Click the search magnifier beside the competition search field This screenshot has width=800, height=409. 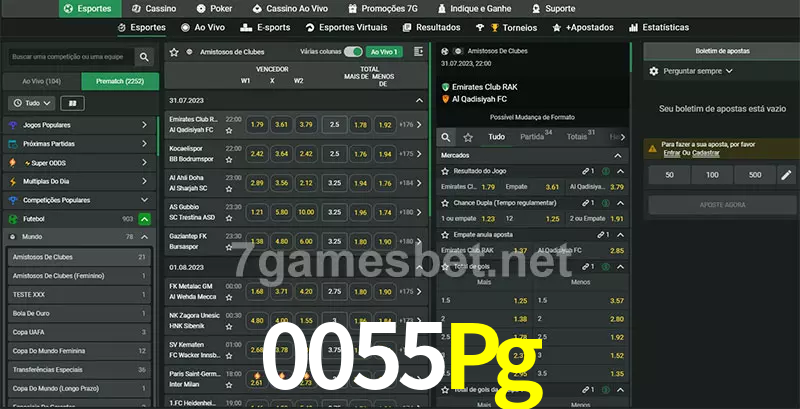pyautogui.click(x=146, y=58)
